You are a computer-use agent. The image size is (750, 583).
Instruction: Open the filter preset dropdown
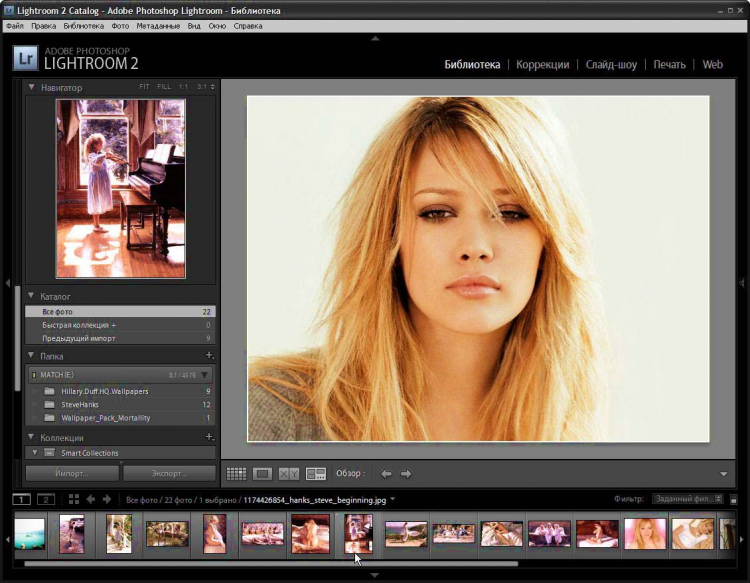point(687,499)
